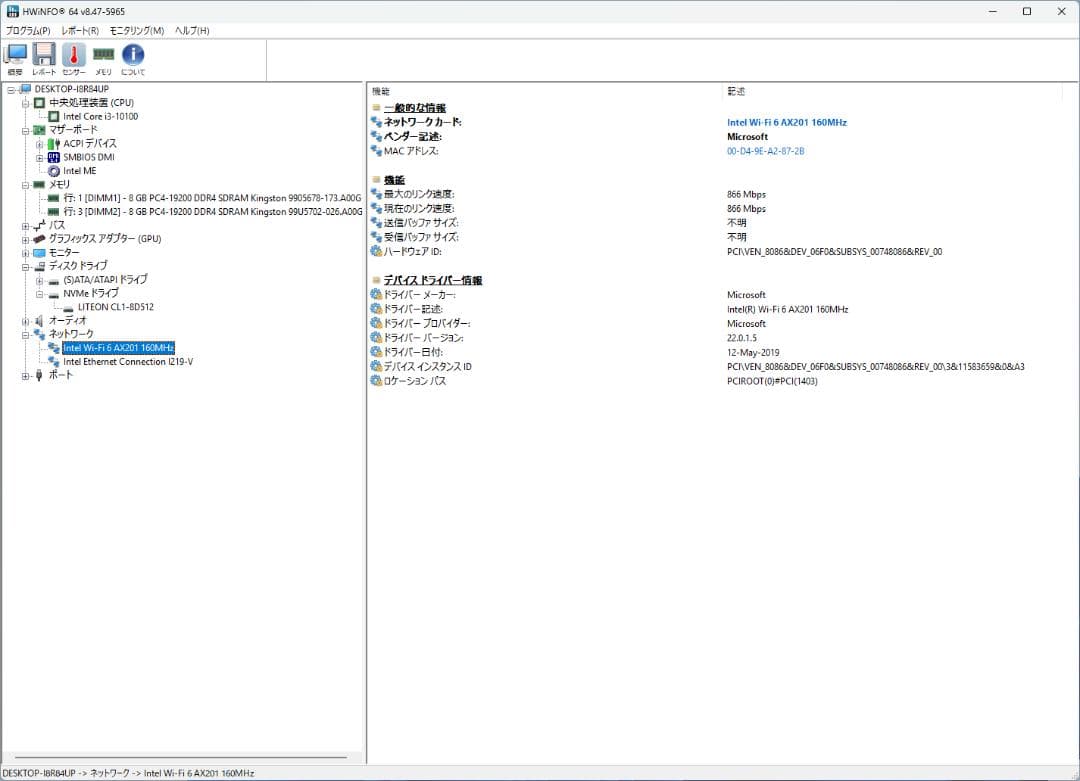Image resolution: width=1080 pixels, height=781 pixels.
Task: Collapse the 中央処理装置 (CPU) node
Action: coord(25,103)
